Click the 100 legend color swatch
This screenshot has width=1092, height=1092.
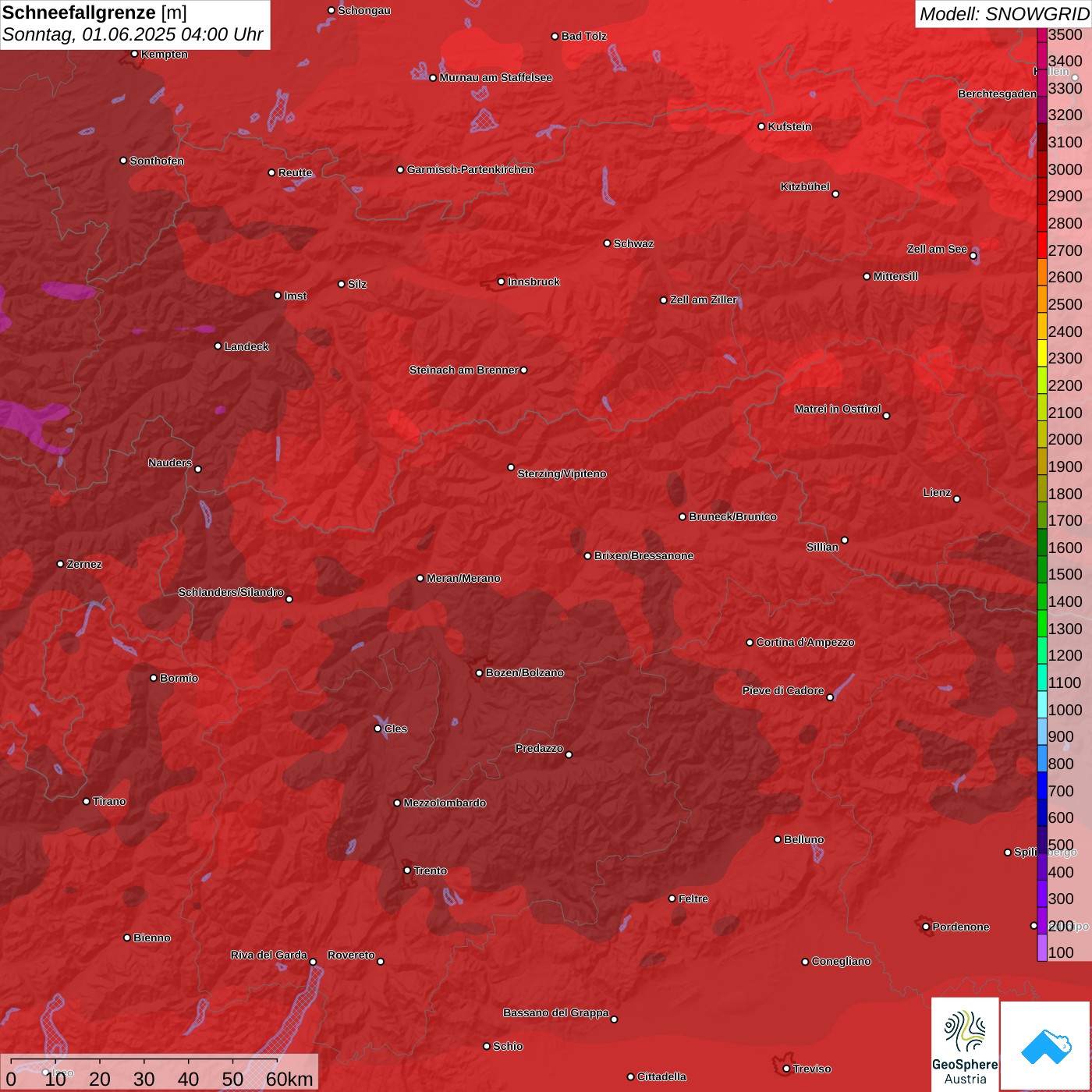point(1042,948)
